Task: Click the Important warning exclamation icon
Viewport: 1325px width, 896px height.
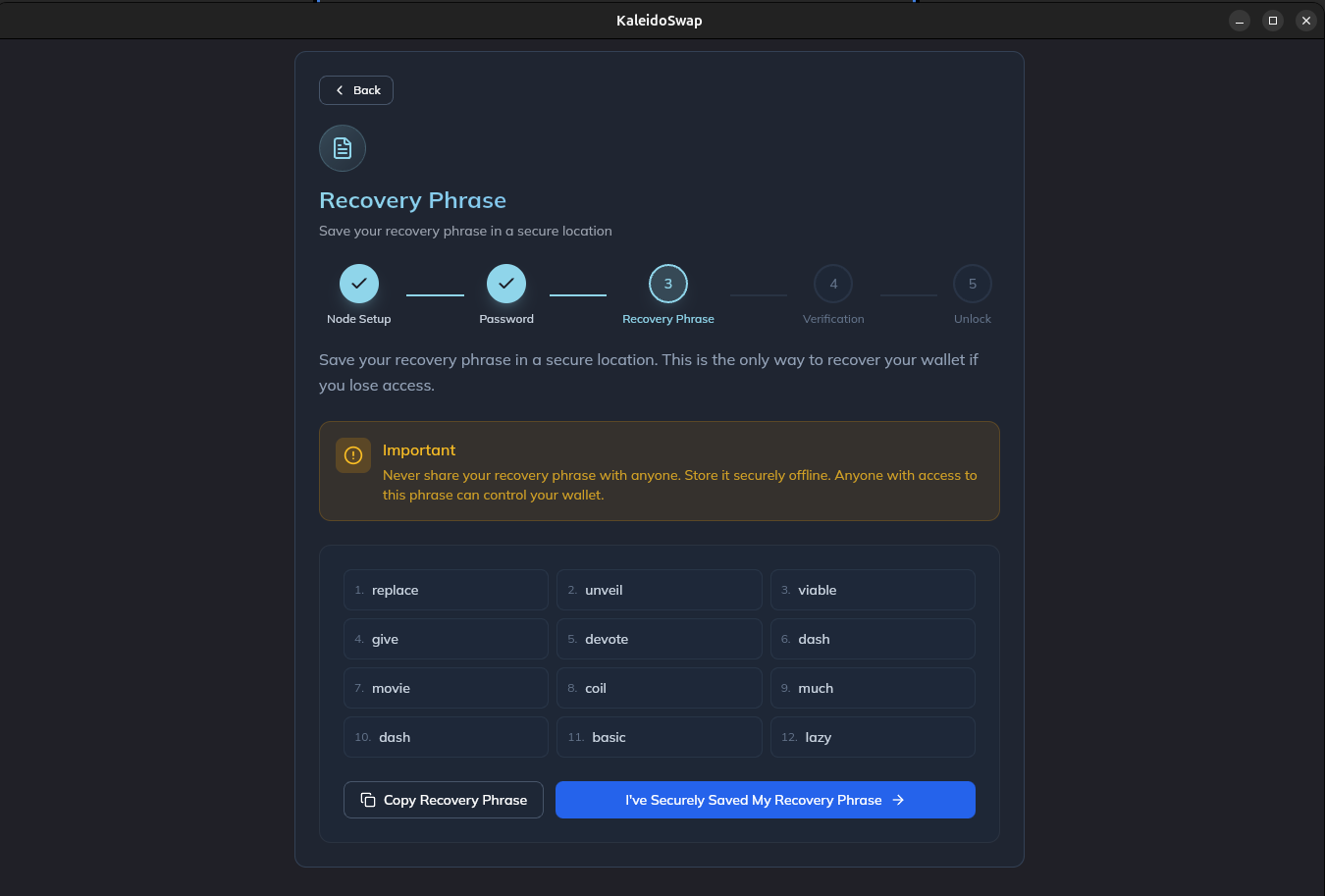Action: [353, 455]
